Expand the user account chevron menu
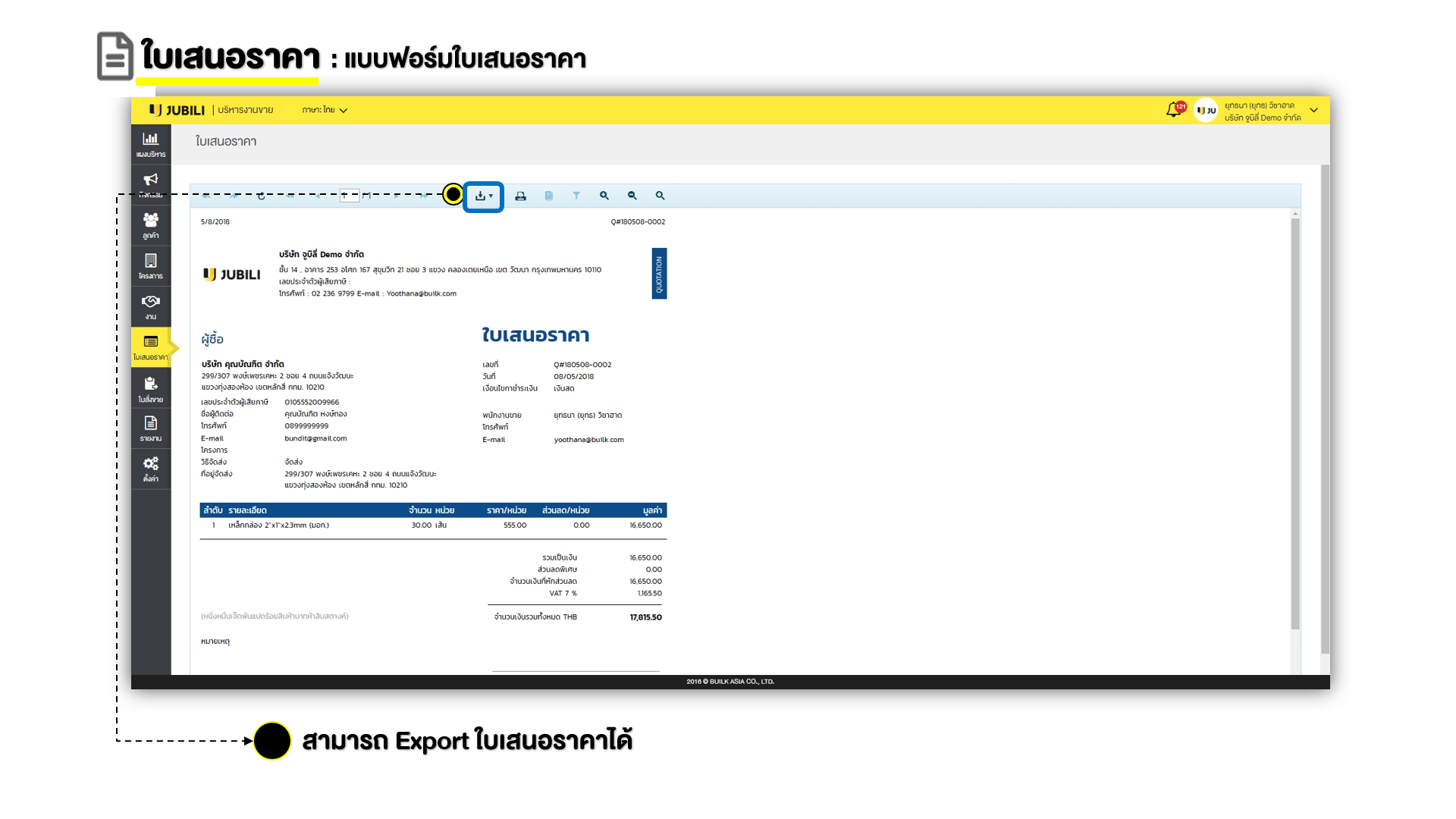Screen dimensions: 1456x819 tap(1313, 111)
